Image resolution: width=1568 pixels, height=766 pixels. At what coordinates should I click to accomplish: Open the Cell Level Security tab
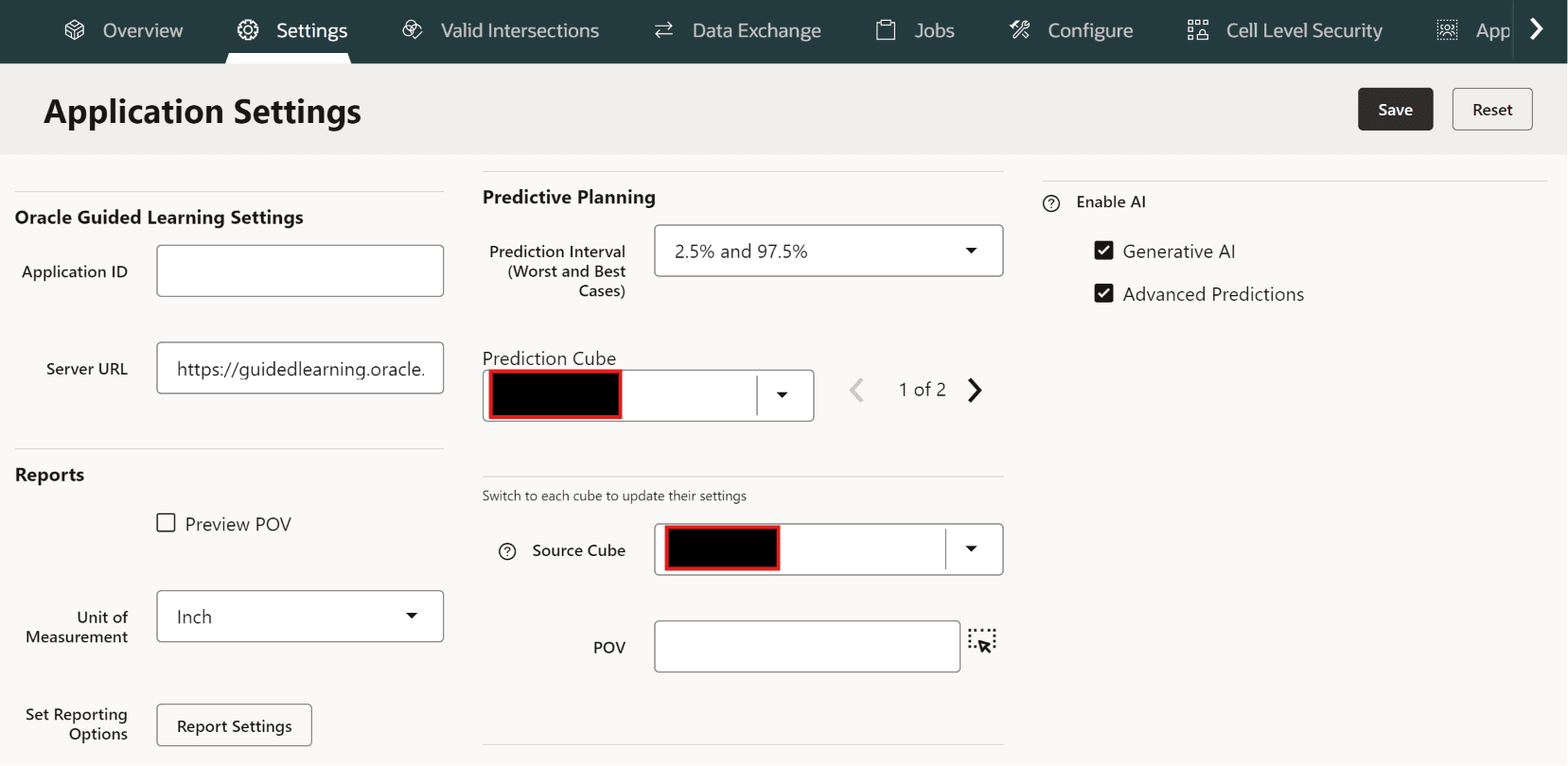[1285, 30]
